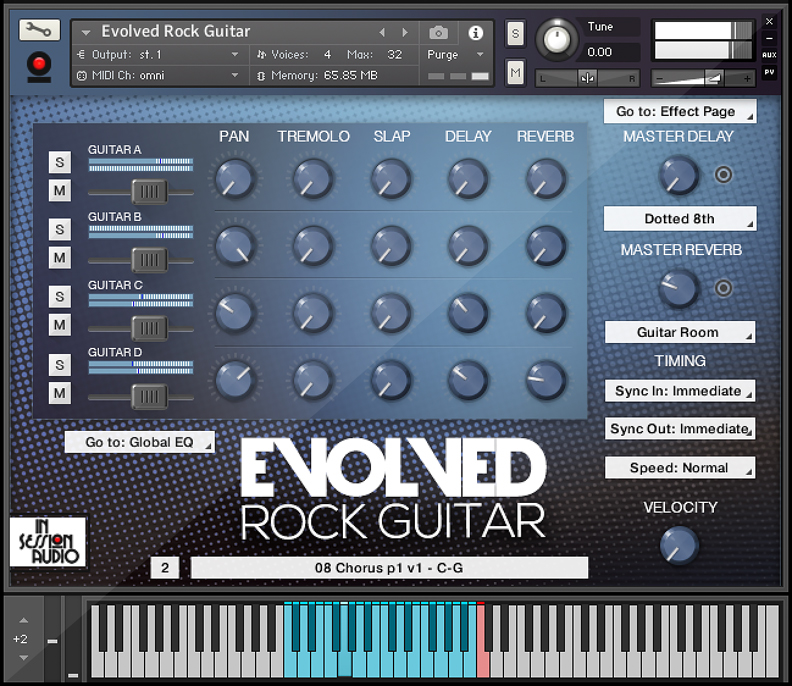Mute Guitar C
This screenshot has height=686, width=792.
(x=60, y=325)
